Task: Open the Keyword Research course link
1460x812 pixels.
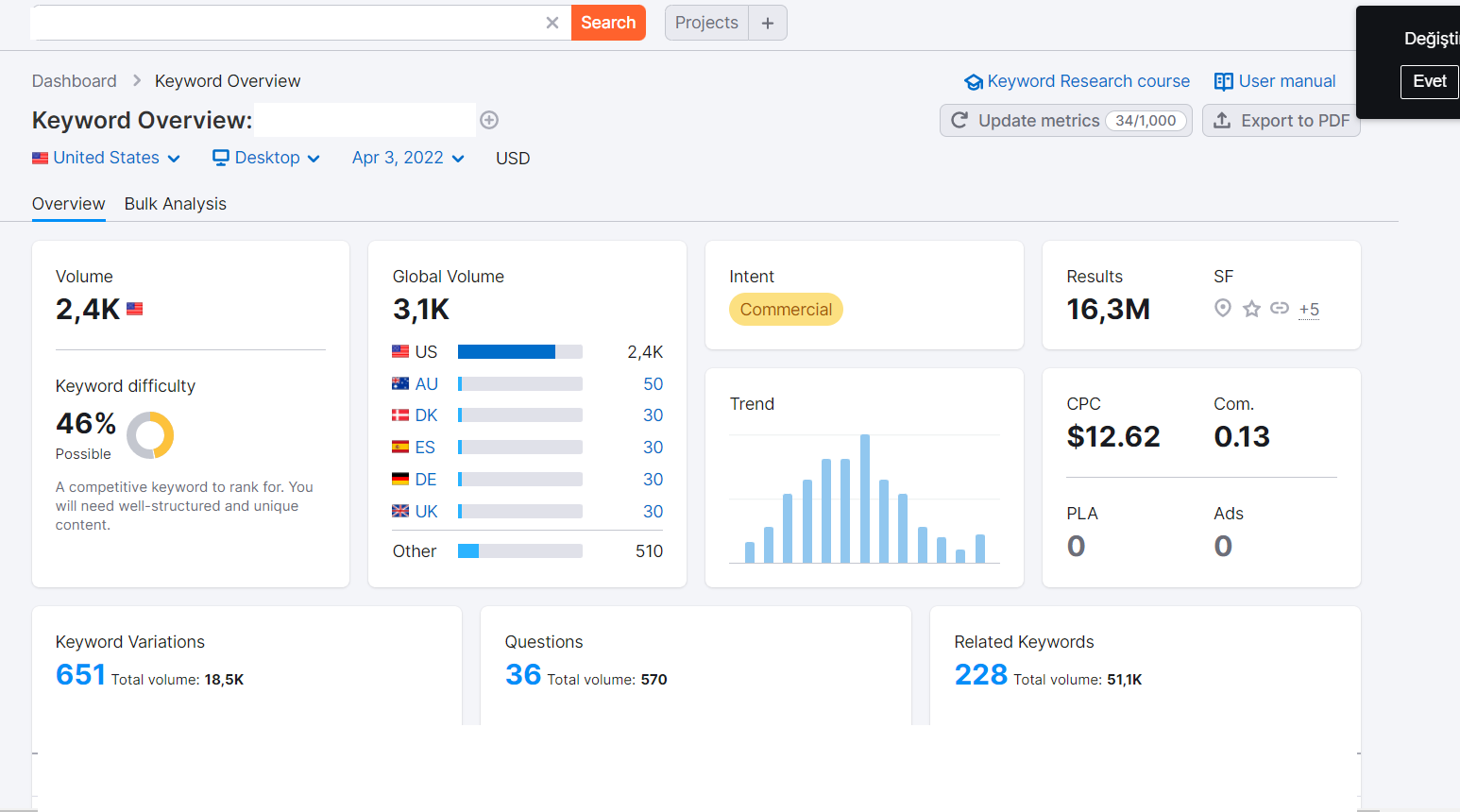Action: tap(1077, 81)
